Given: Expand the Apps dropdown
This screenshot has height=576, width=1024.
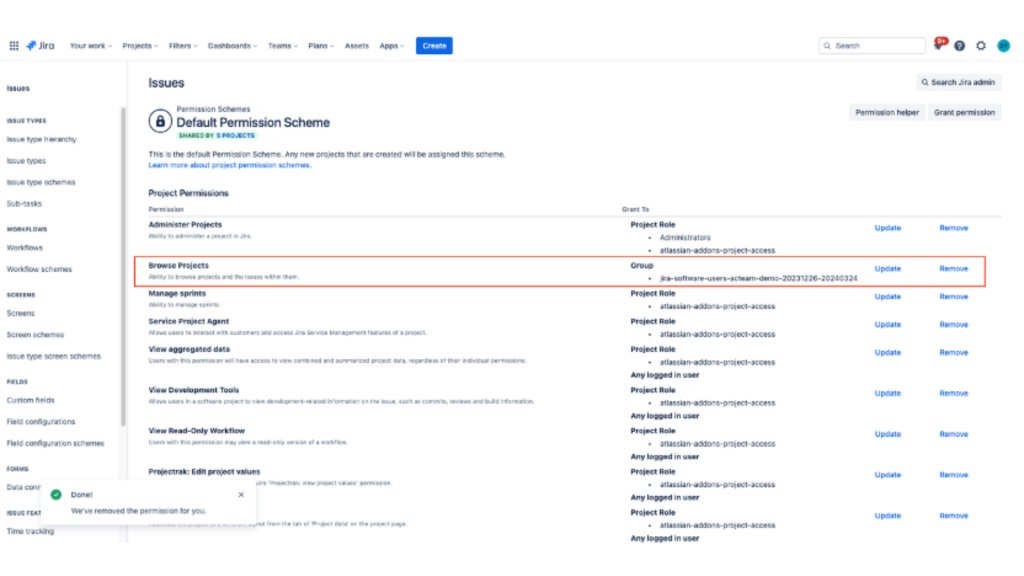Looking at the screenshot, I should [x=391, y=46].
